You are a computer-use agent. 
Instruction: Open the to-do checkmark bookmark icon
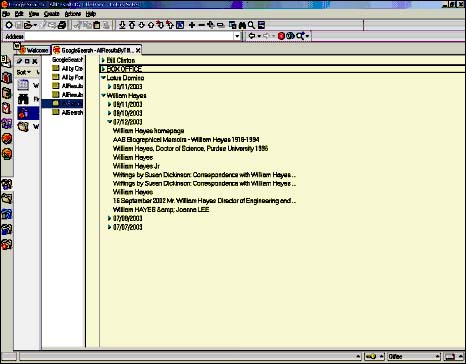pyautogui.click(x=6, y=108)
